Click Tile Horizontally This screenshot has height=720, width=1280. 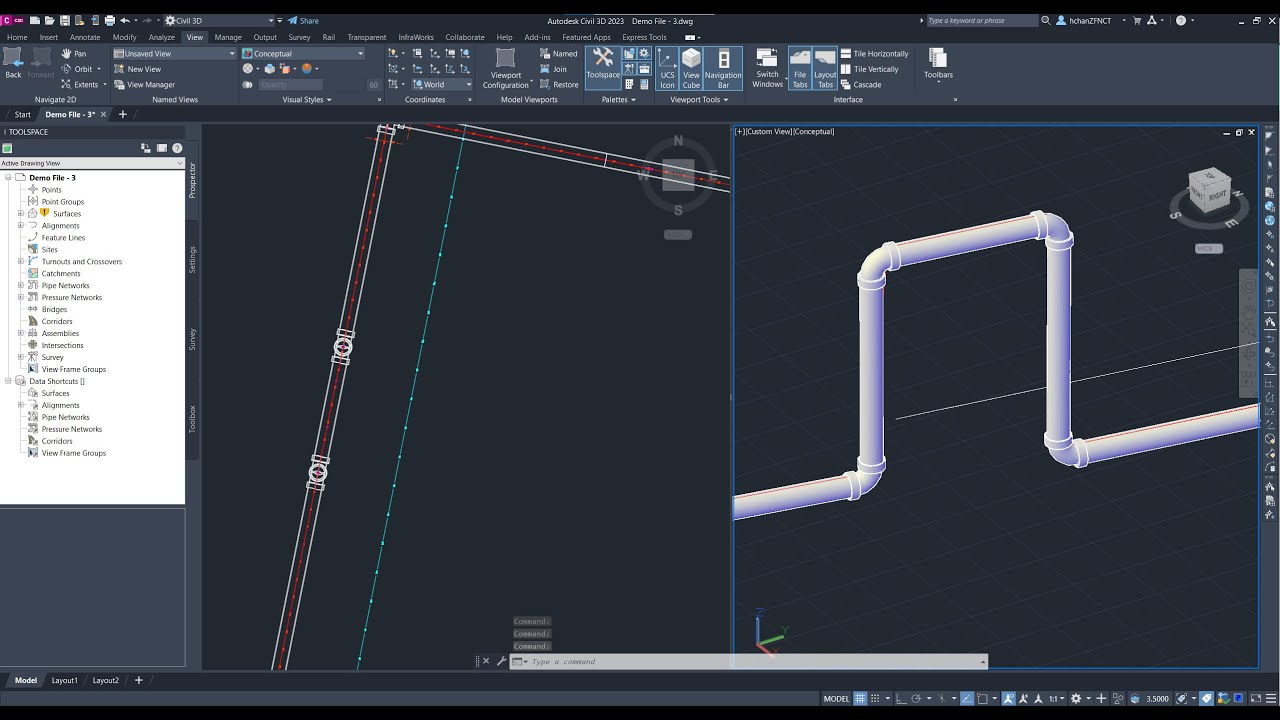874,54
